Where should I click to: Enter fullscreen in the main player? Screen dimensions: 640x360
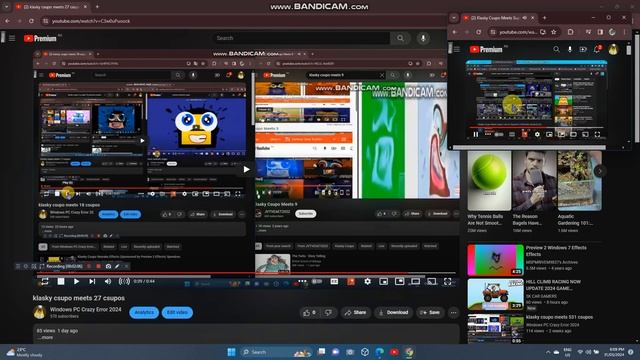(448, 281)
